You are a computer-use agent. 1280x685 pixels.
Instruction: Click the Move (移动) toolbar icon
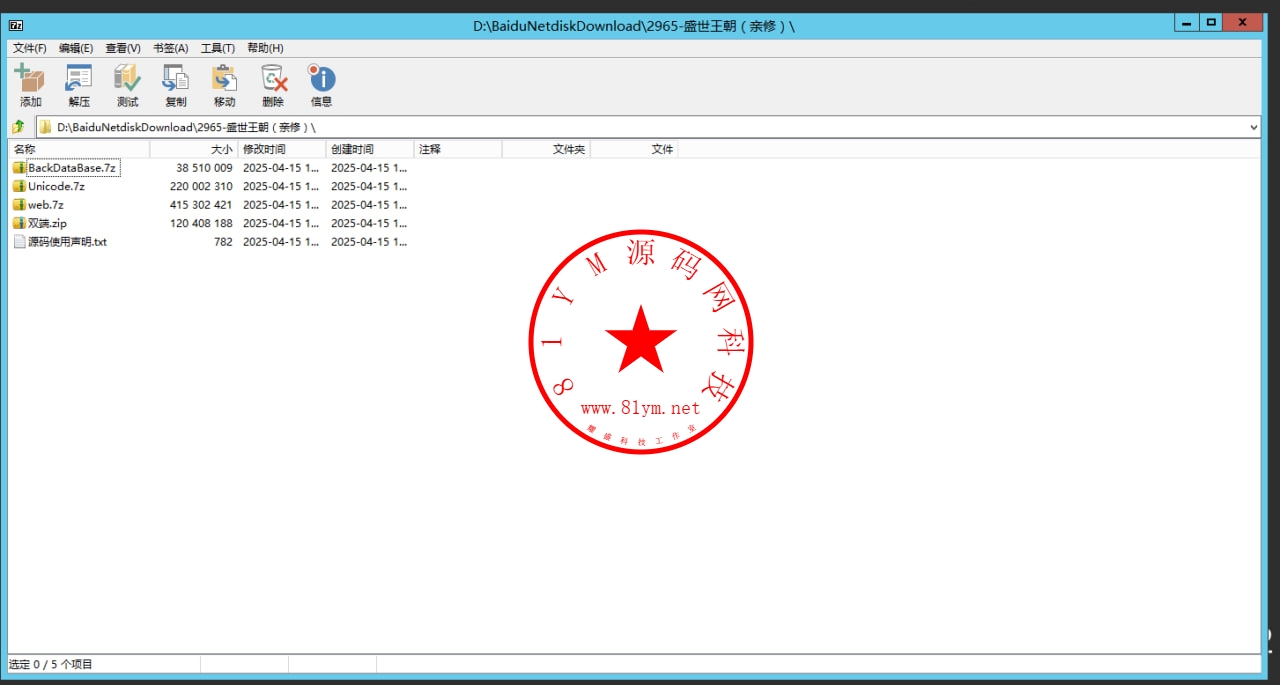(x=224, y=79)
